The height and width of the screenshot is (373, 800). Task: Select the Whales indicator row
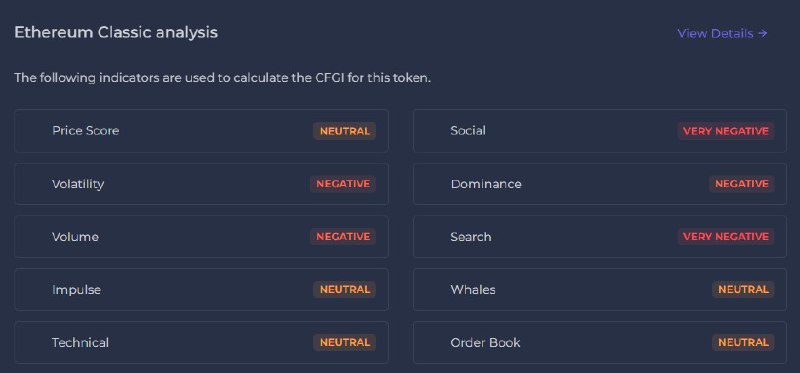(600, 289)
